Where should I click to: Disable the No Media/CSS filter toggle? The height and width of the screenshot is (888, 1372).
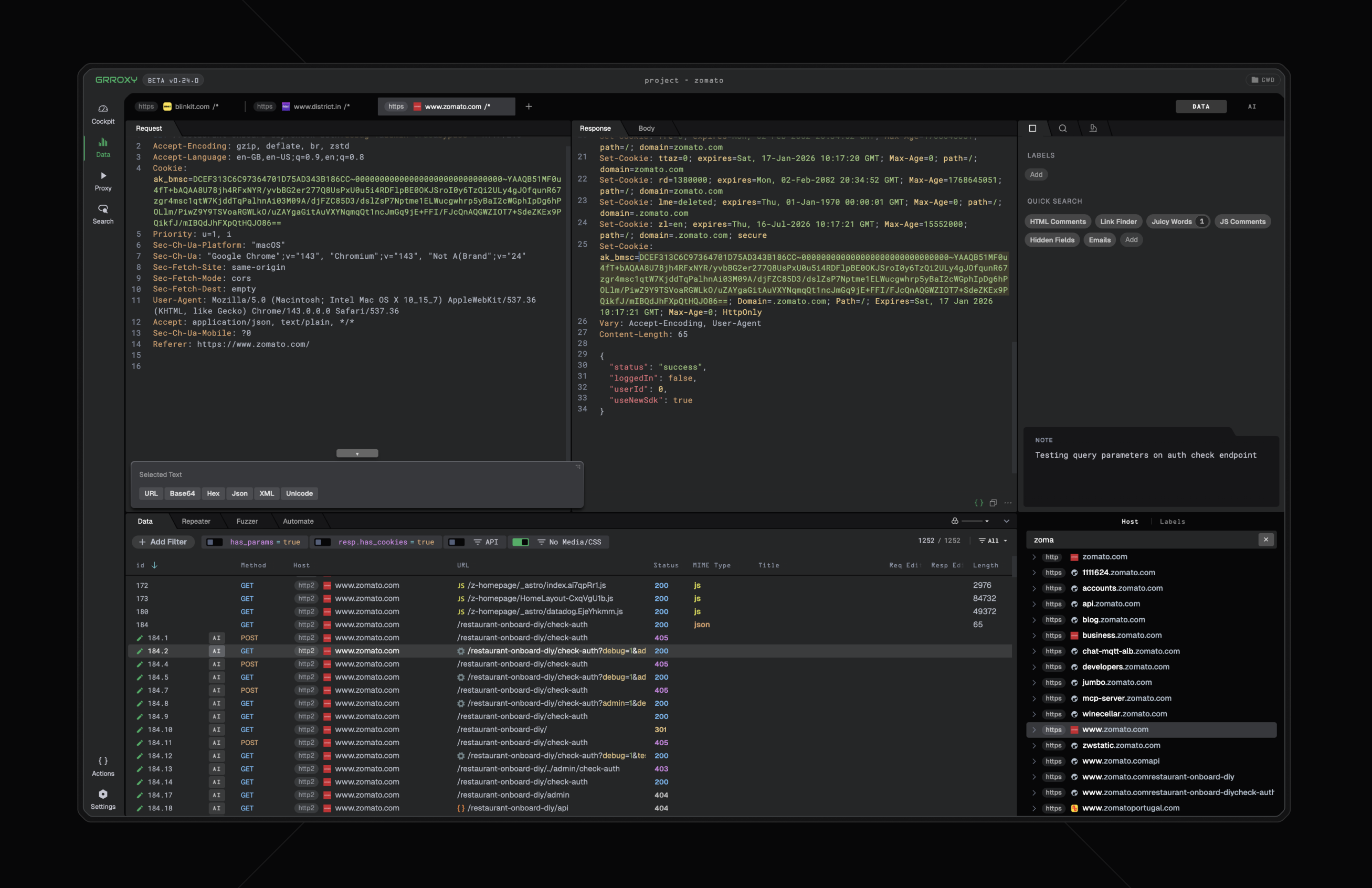pyautogui.click(x=520, y=542)
